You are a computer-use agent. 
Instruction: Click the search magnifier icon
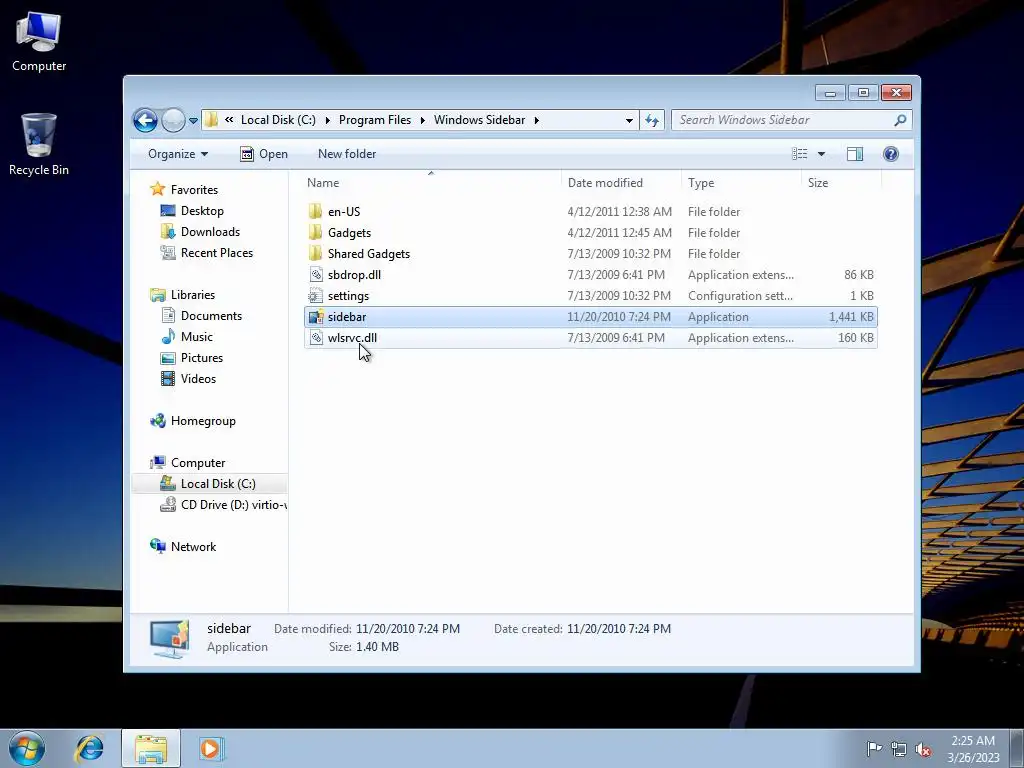pos(900,120)
